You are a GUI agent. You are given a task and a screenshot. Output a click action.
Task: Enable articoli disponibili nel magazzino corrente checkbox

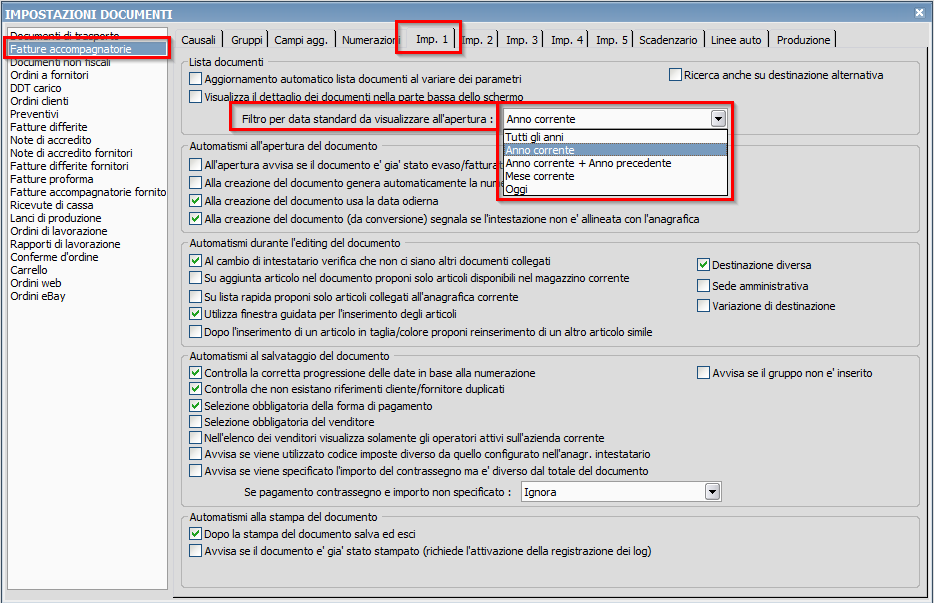195,278
